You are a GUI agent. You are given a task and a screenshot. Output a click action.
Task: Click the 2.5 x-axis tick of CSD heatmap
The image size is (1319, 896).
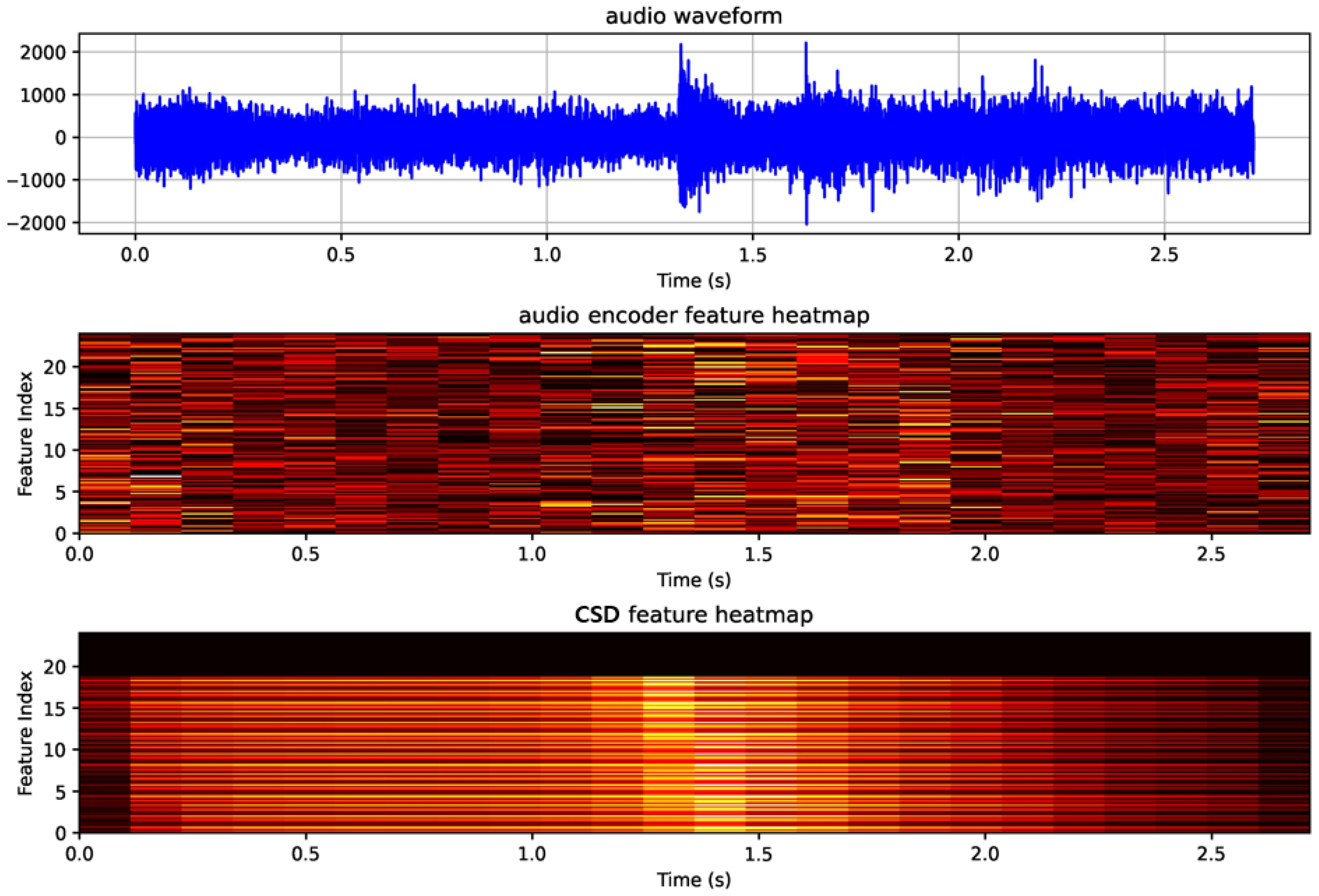pyautogui.click(x=1211, y=854)
